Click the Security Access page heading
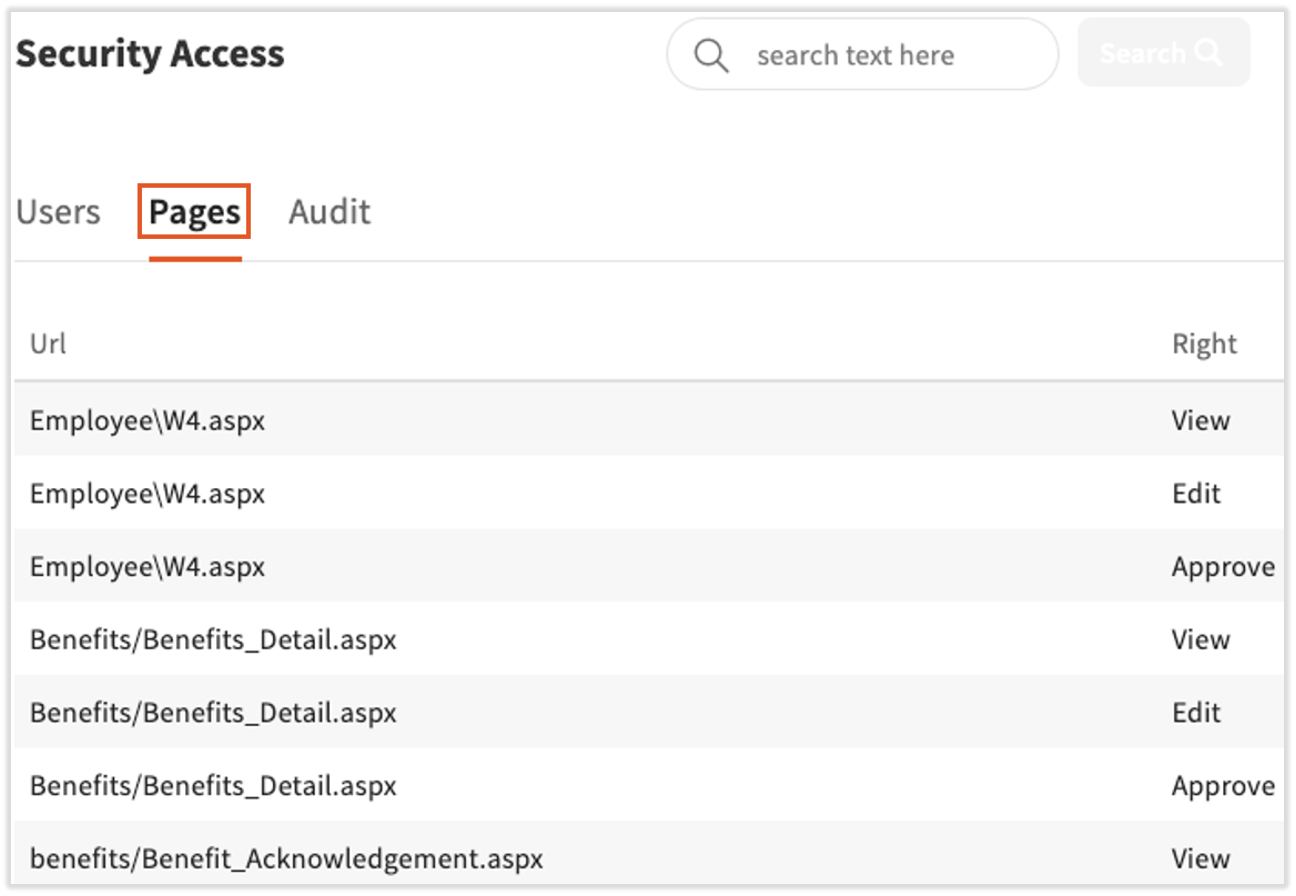Screen dimensions: 1296x896 (x=150, y=54)
